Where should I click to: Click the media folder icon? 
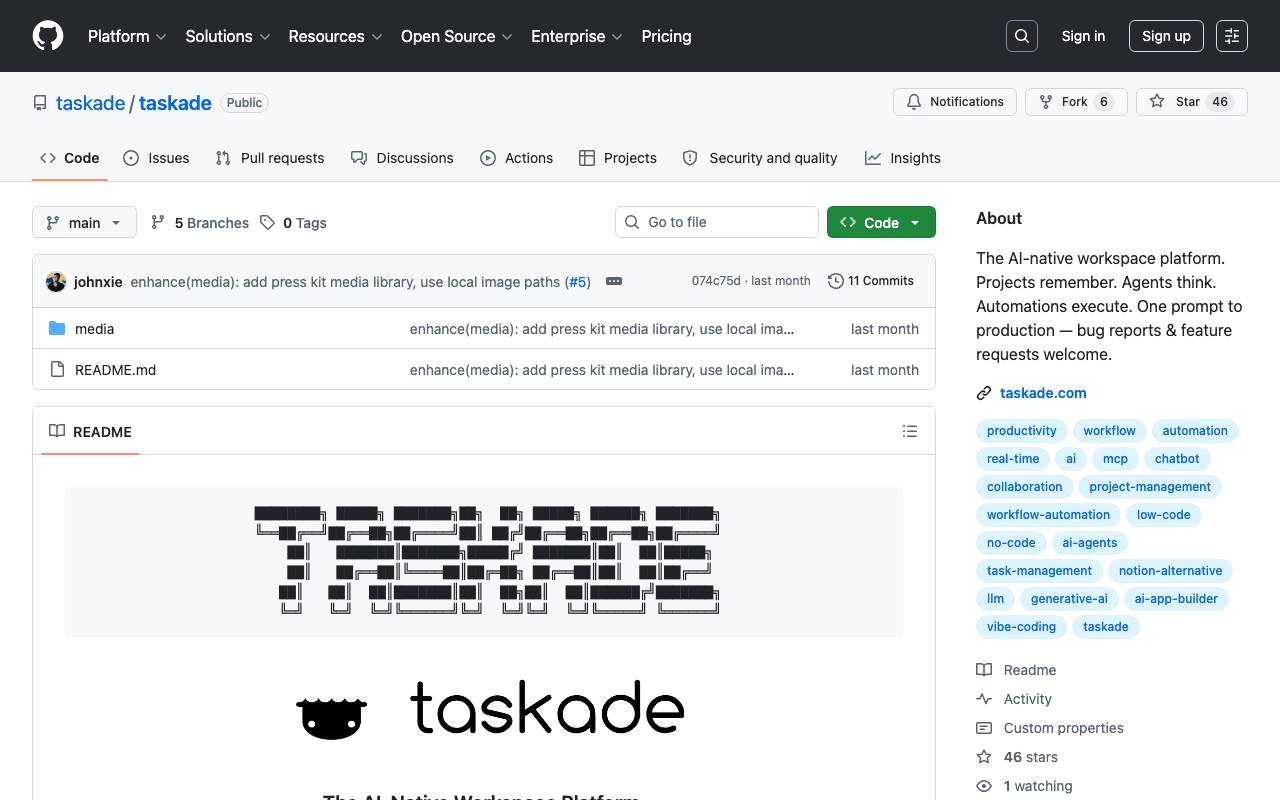click(x=57, y=329)
